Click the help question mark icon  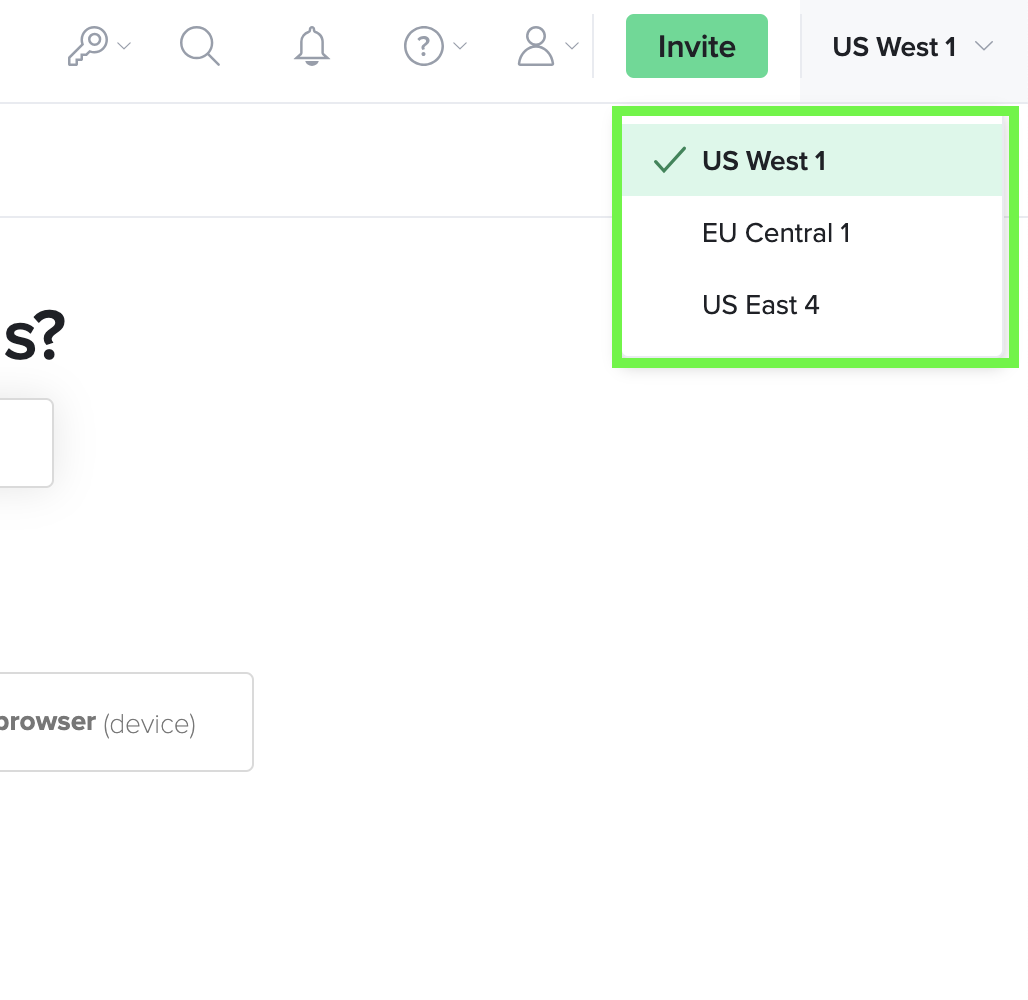click(423, 46)
